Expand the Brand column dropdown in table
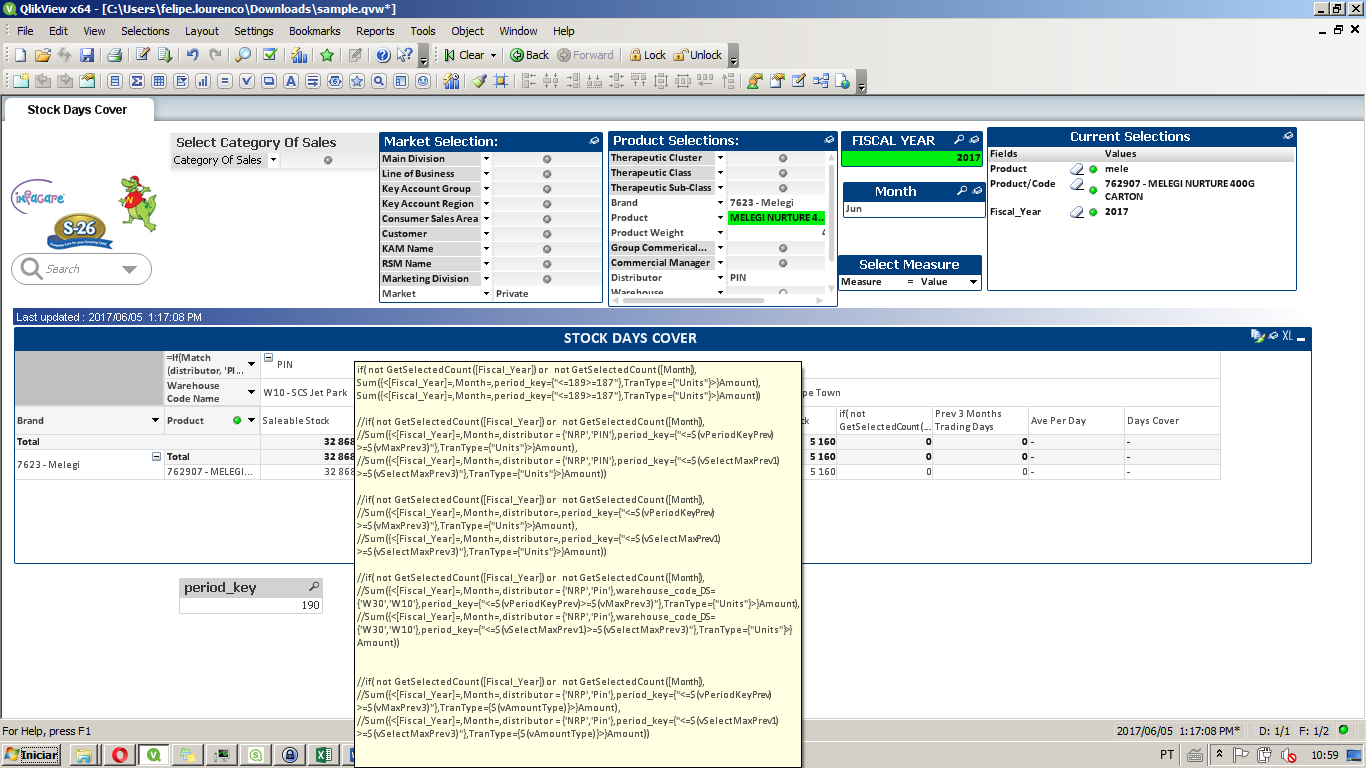 coord(155,421)
